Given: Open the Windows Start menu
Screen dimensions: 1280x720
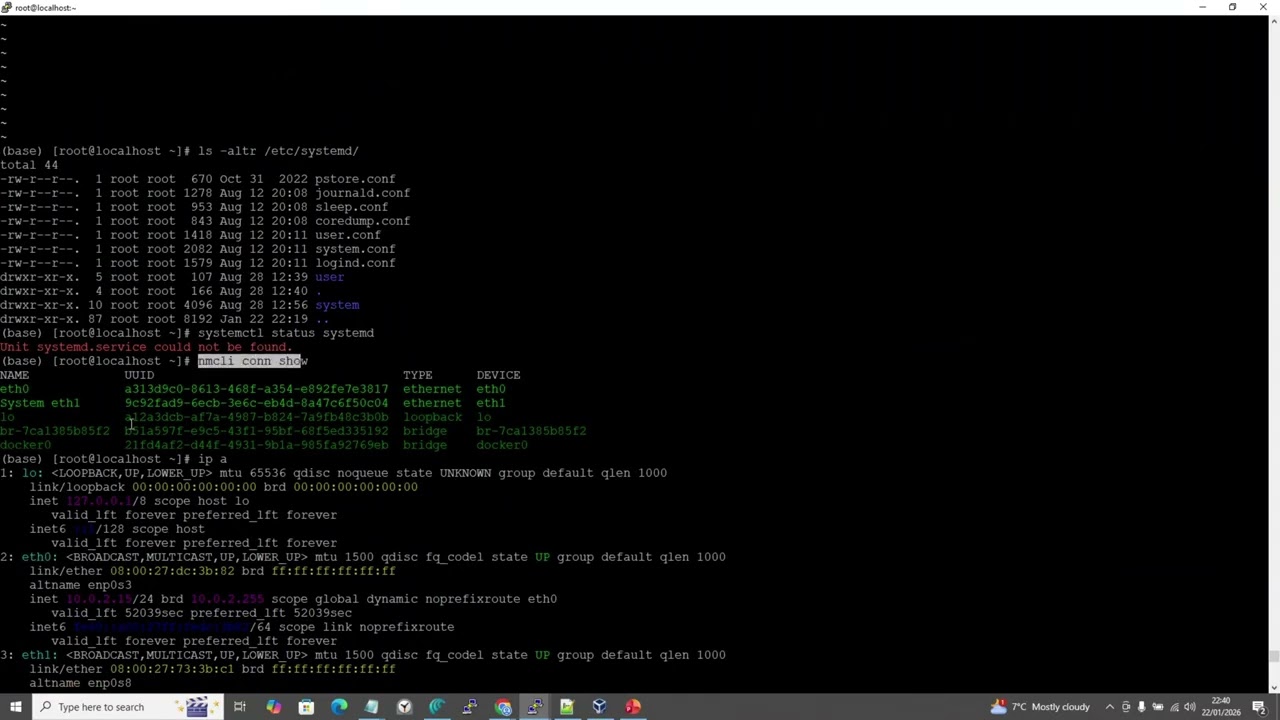Looking at the screenshot, I should click(15, 707).
